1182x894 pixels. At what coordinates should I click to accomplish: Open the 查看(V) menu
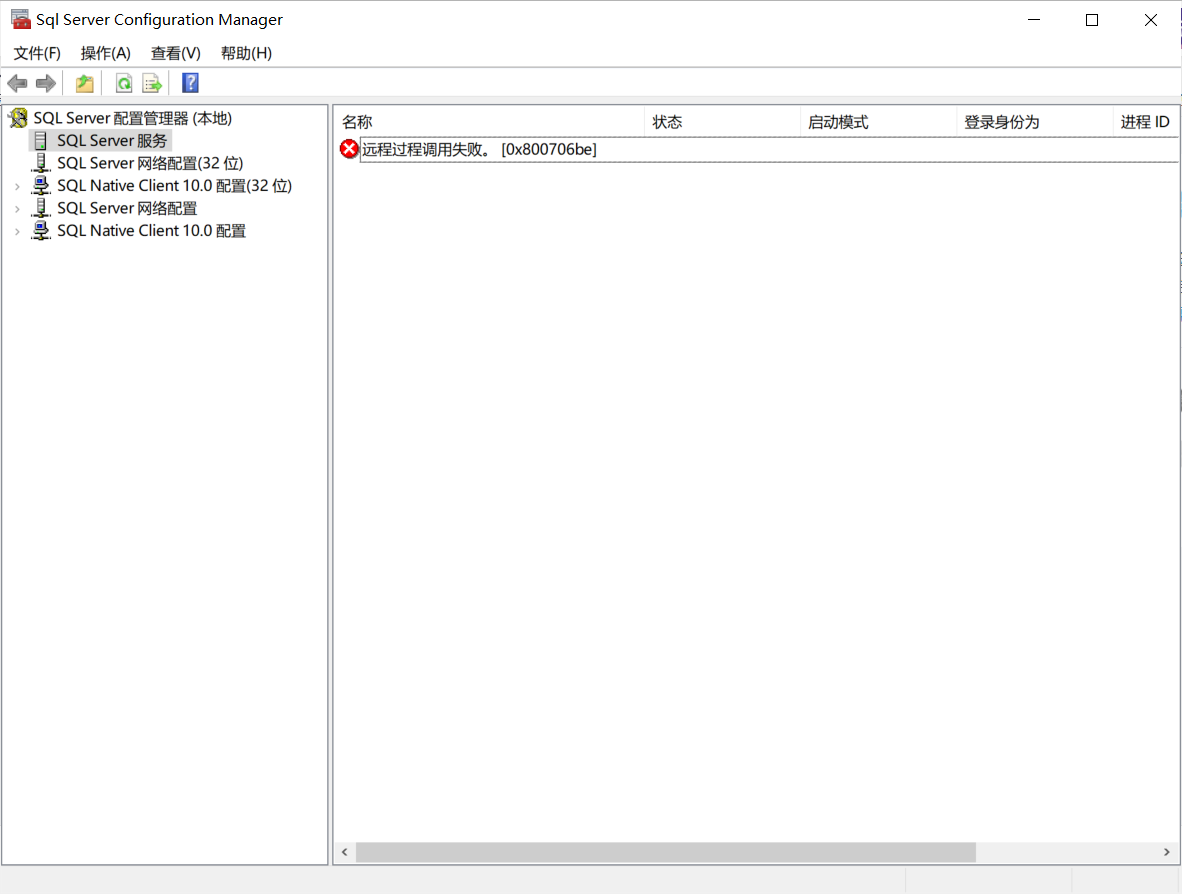(175, 53)
